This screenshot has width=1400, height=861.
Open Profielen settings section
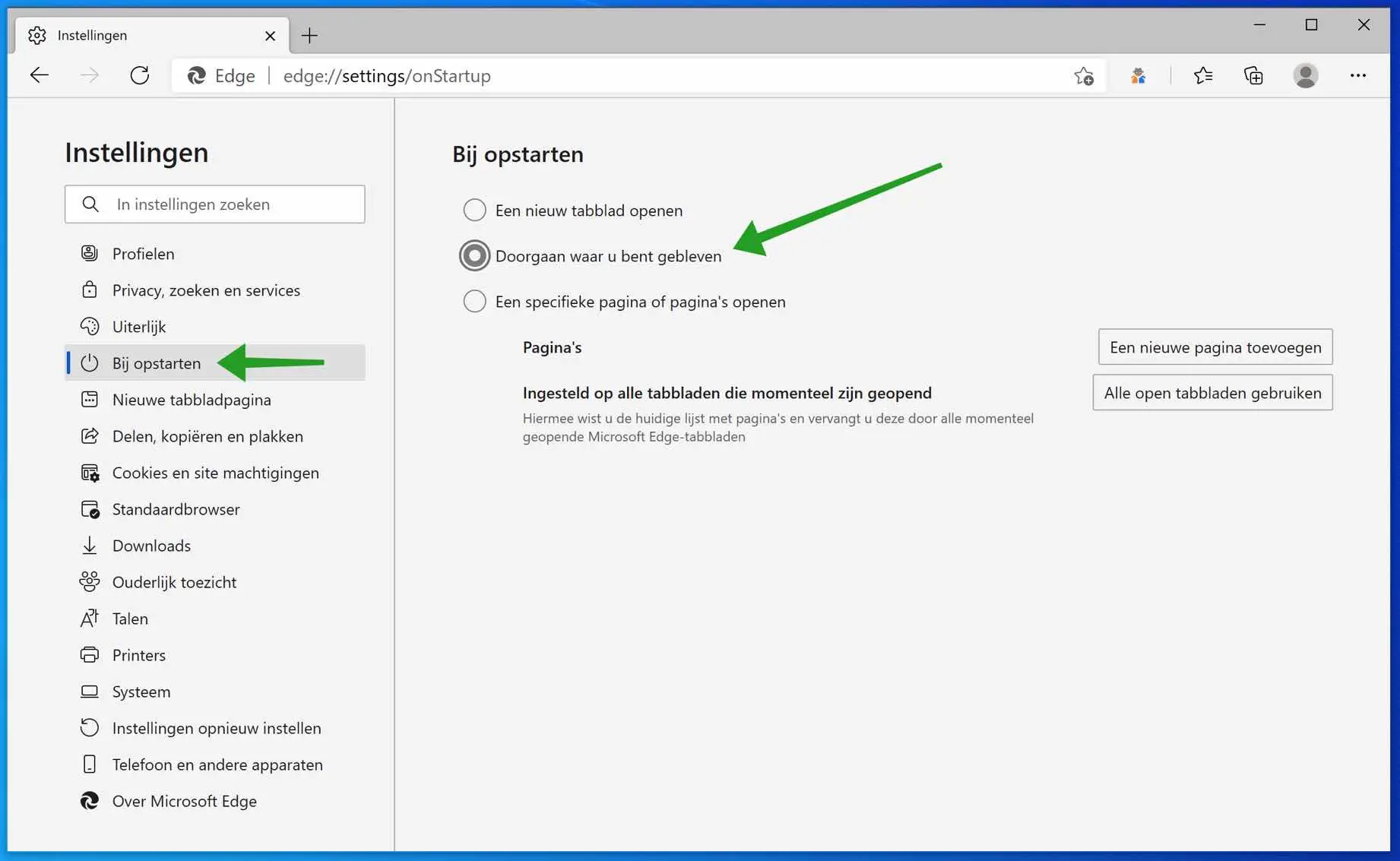pos(215,253)
